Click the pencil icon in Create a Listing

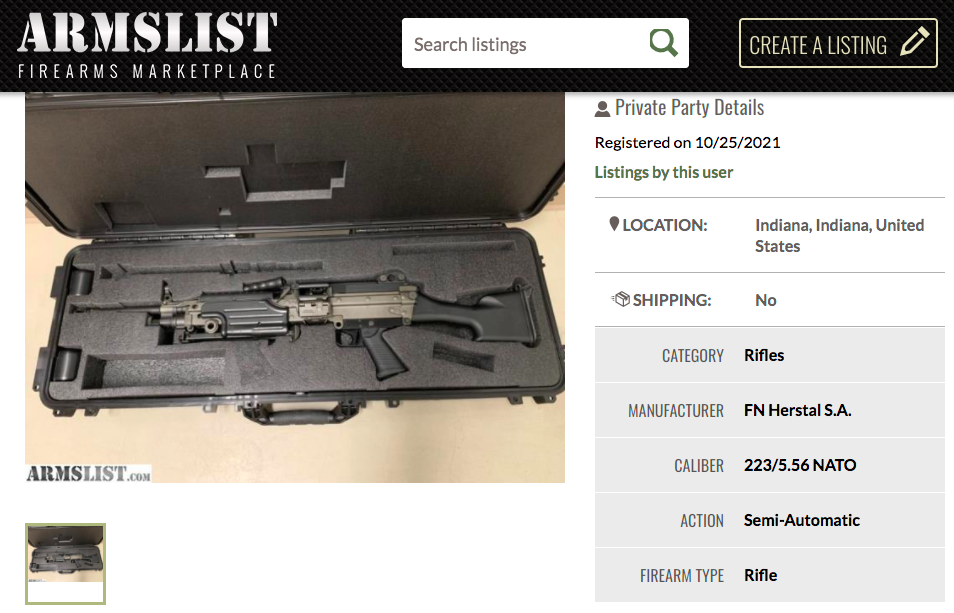pos(914,44)
